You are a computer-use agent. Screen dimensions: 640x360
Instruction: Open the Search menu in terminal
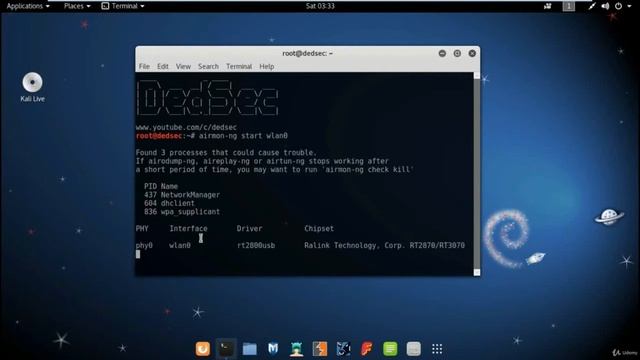208,66
